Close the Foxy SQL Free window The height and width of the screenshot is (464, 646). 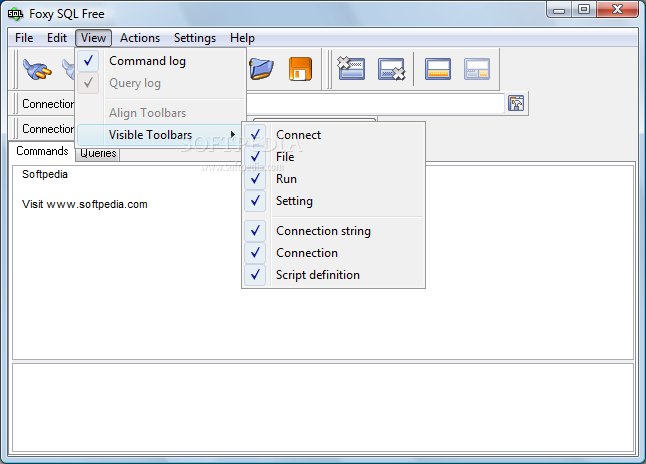coord(617,9)
